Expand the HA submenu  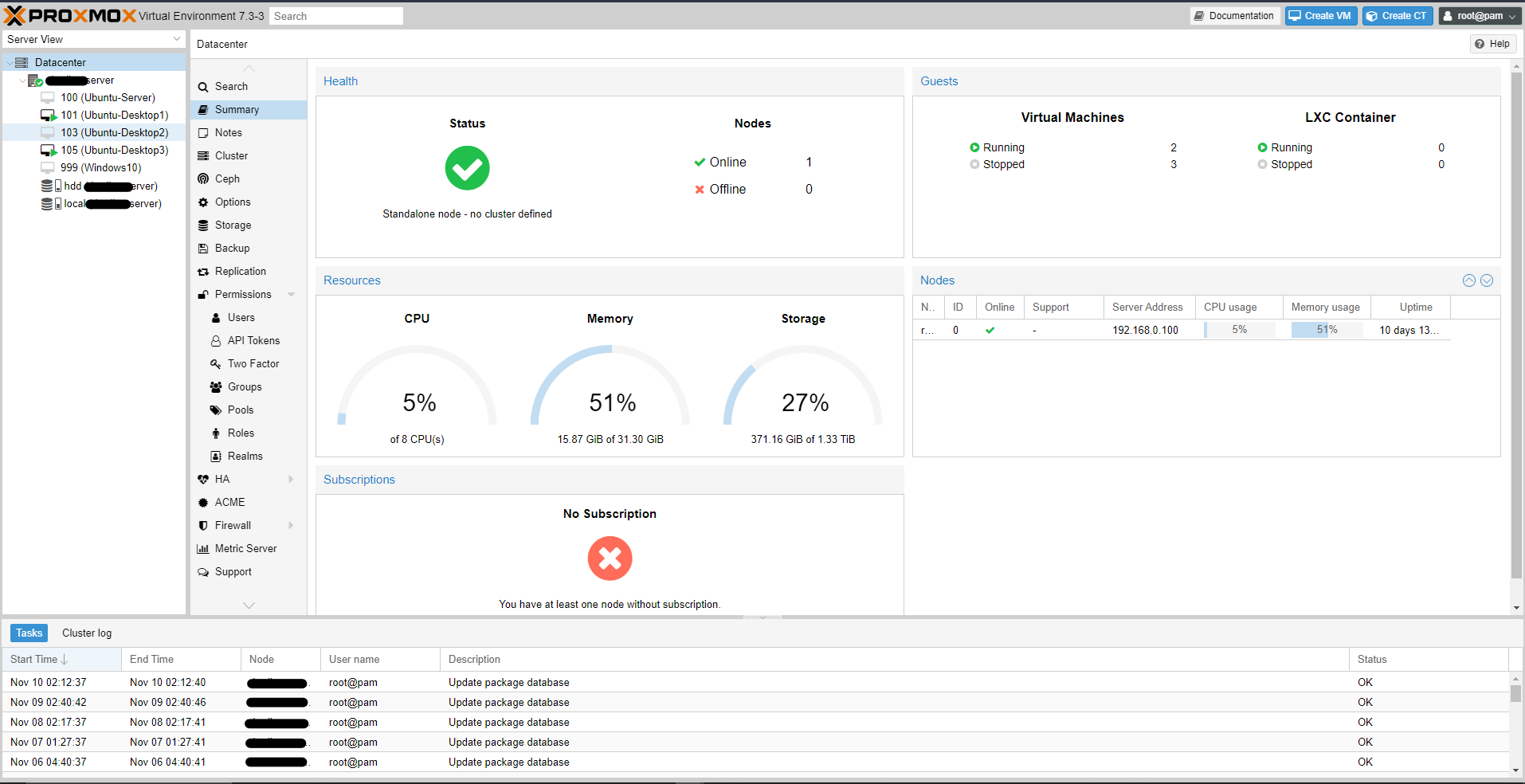tap(291, 479)
